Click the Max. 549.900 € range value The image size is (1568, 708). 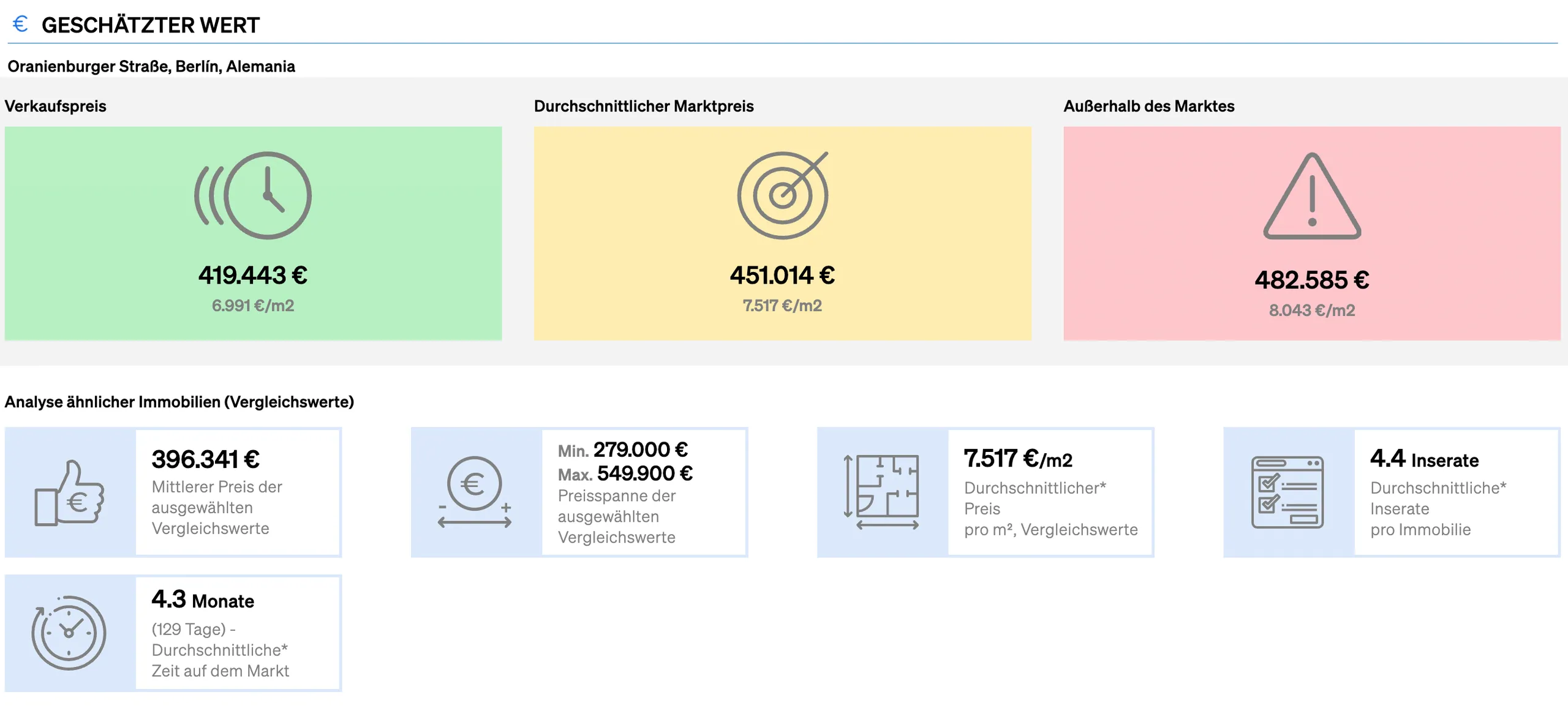click(625, 473)
